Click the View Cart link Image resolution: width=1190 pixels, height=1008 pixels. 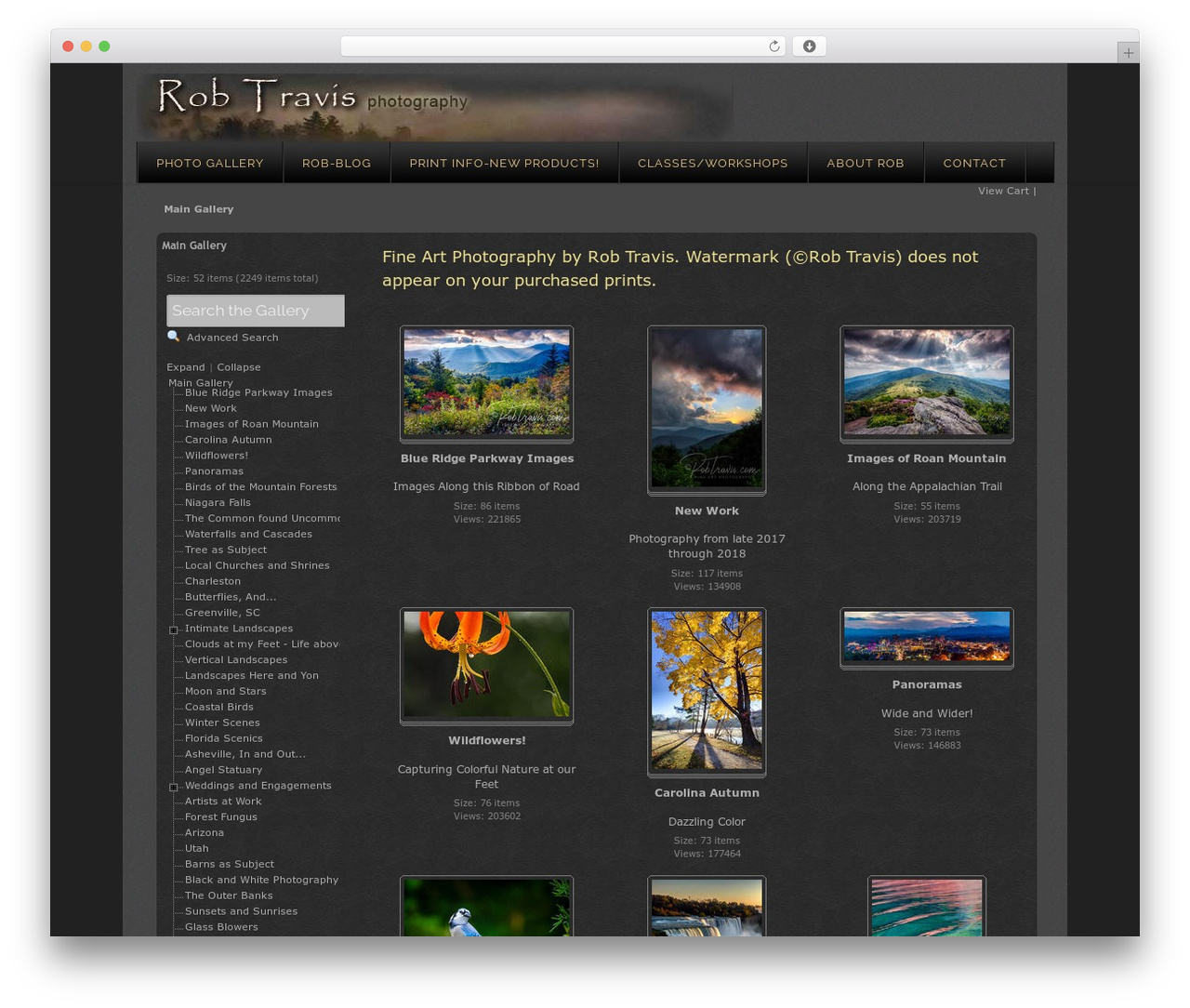coord(1003,191)
